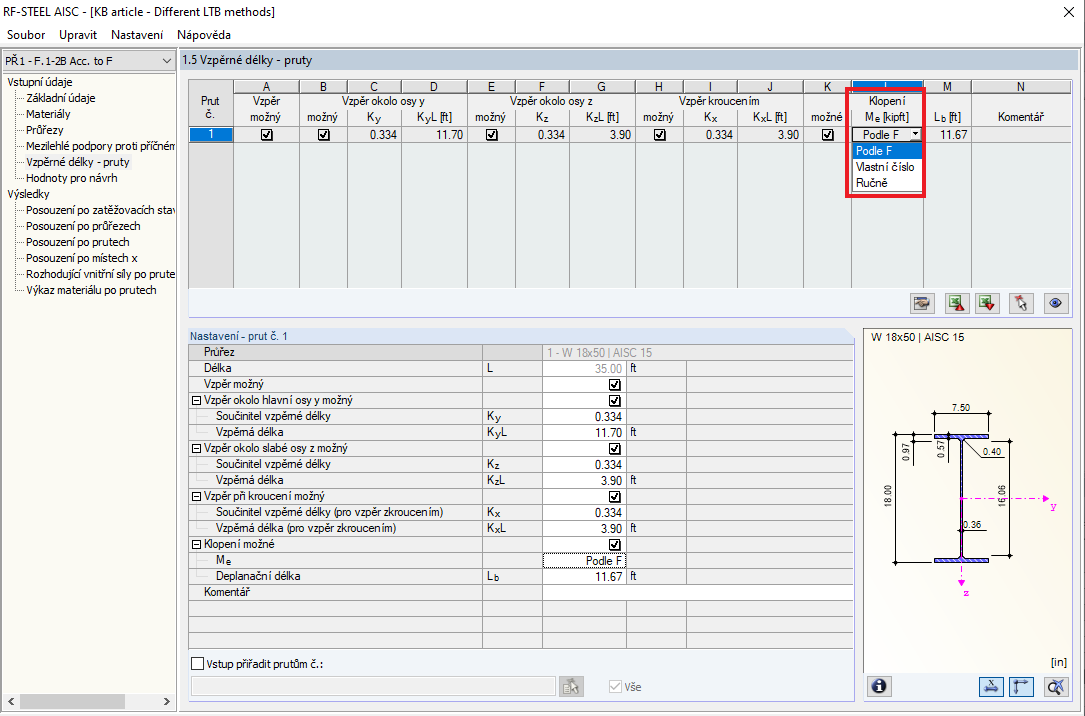Select 'Vlastní číslo' option in dropdown list

click(886, 167)
